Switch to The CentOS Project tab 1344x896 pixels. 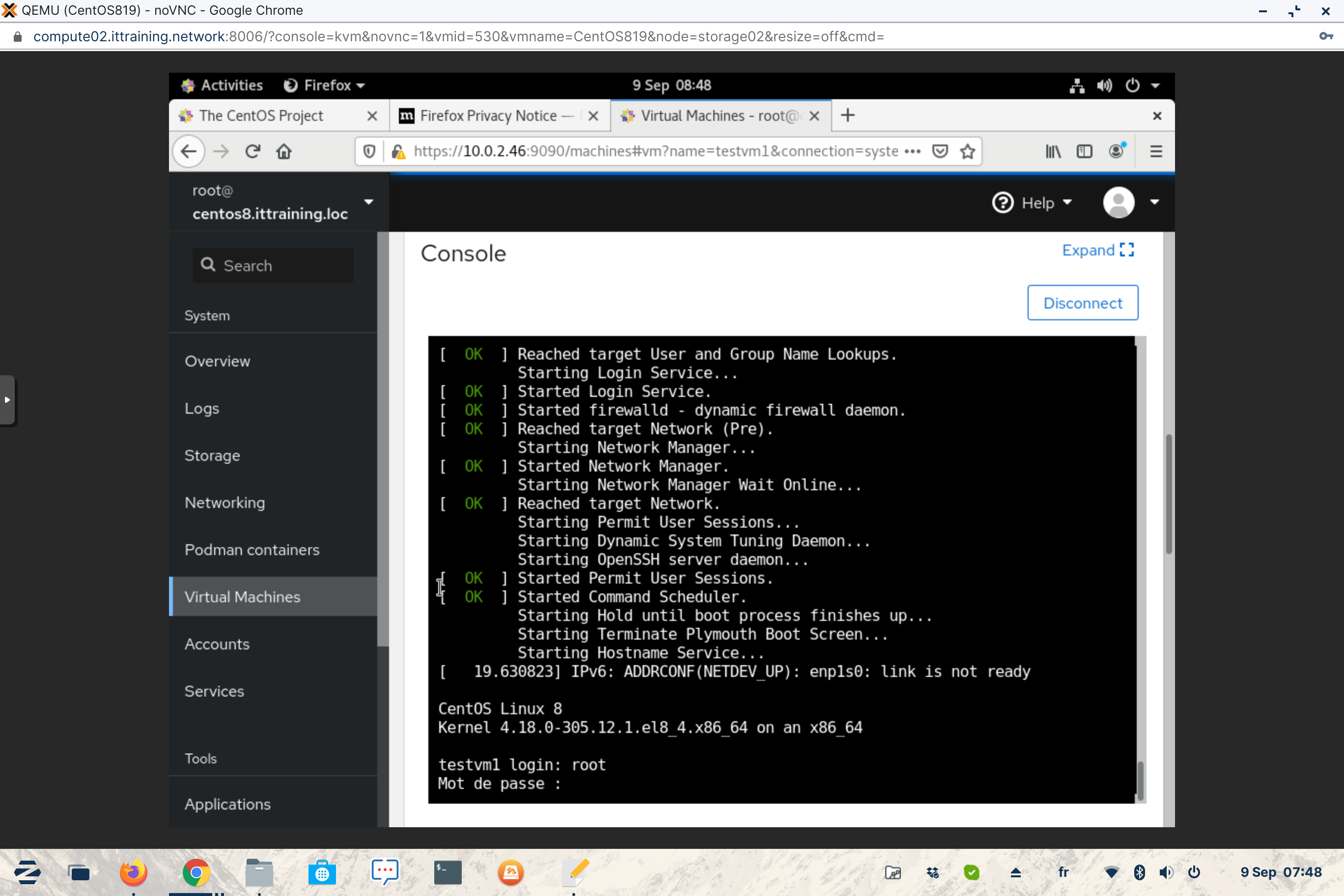pos(261,115)
